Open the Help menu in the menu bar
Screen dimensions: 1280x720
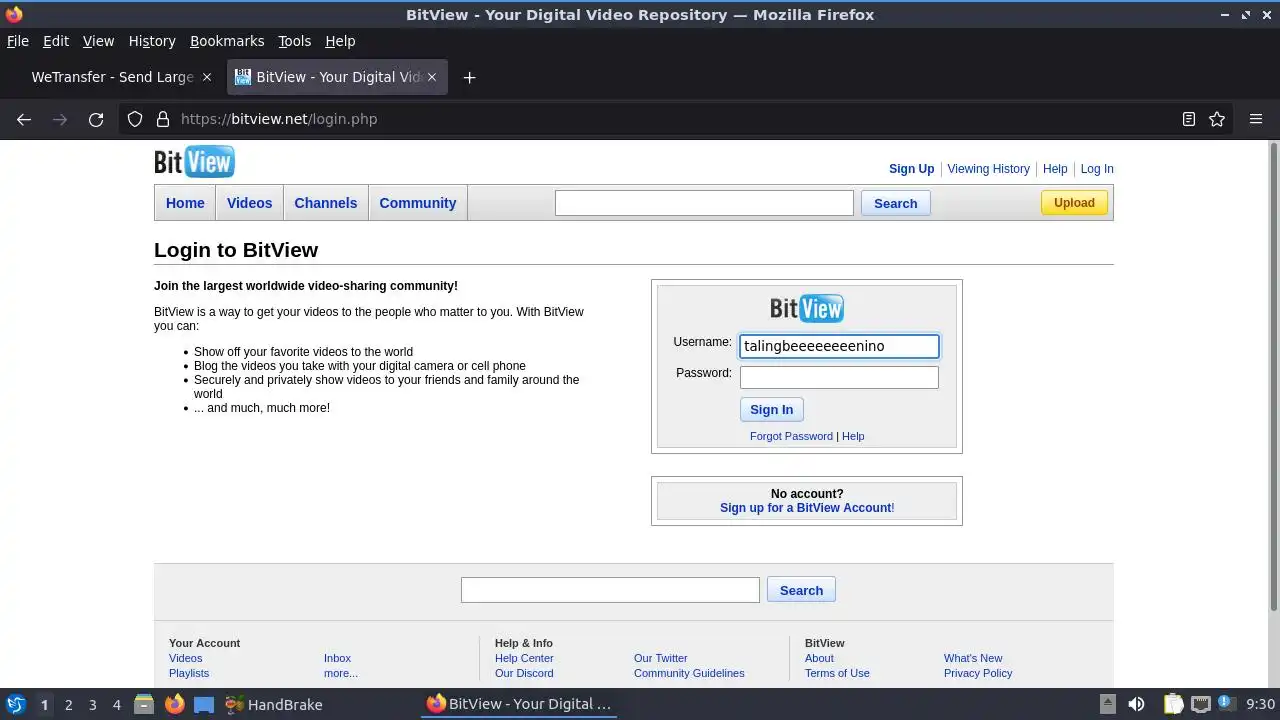(x=340, y=41)
